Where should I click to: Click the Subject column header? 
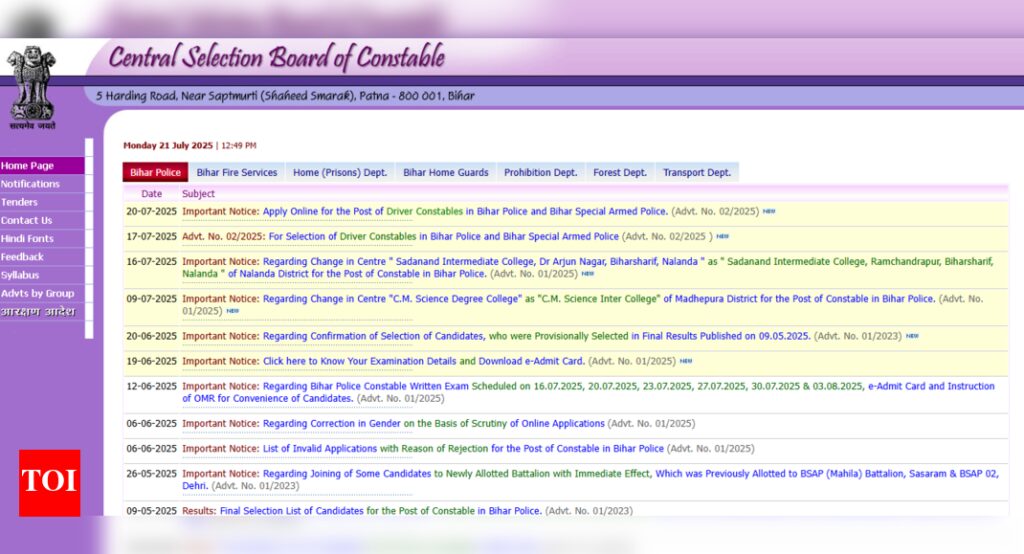(198, 193)
